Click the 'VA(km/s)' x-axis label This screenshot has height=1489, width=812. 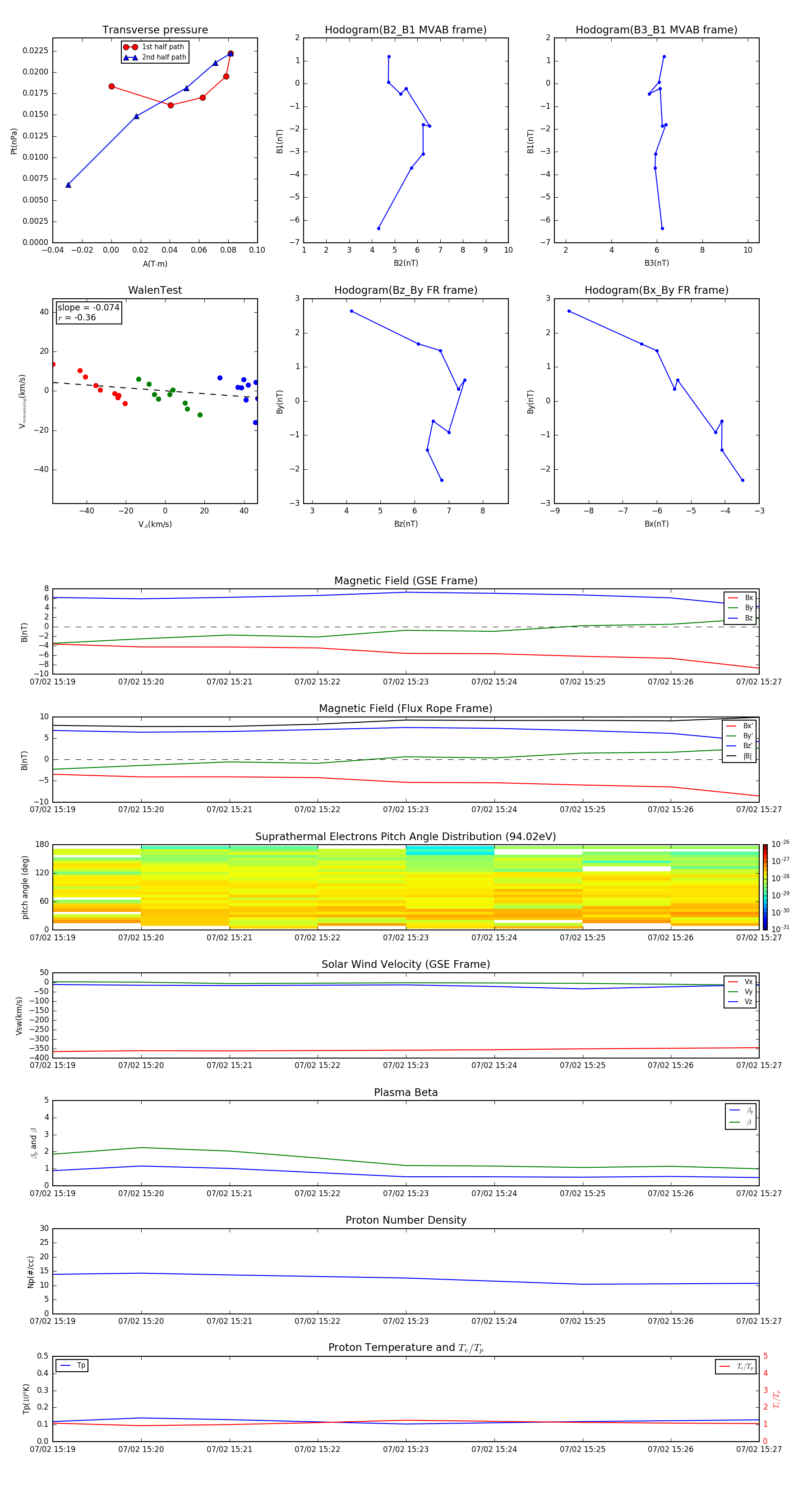coord(155,524)
